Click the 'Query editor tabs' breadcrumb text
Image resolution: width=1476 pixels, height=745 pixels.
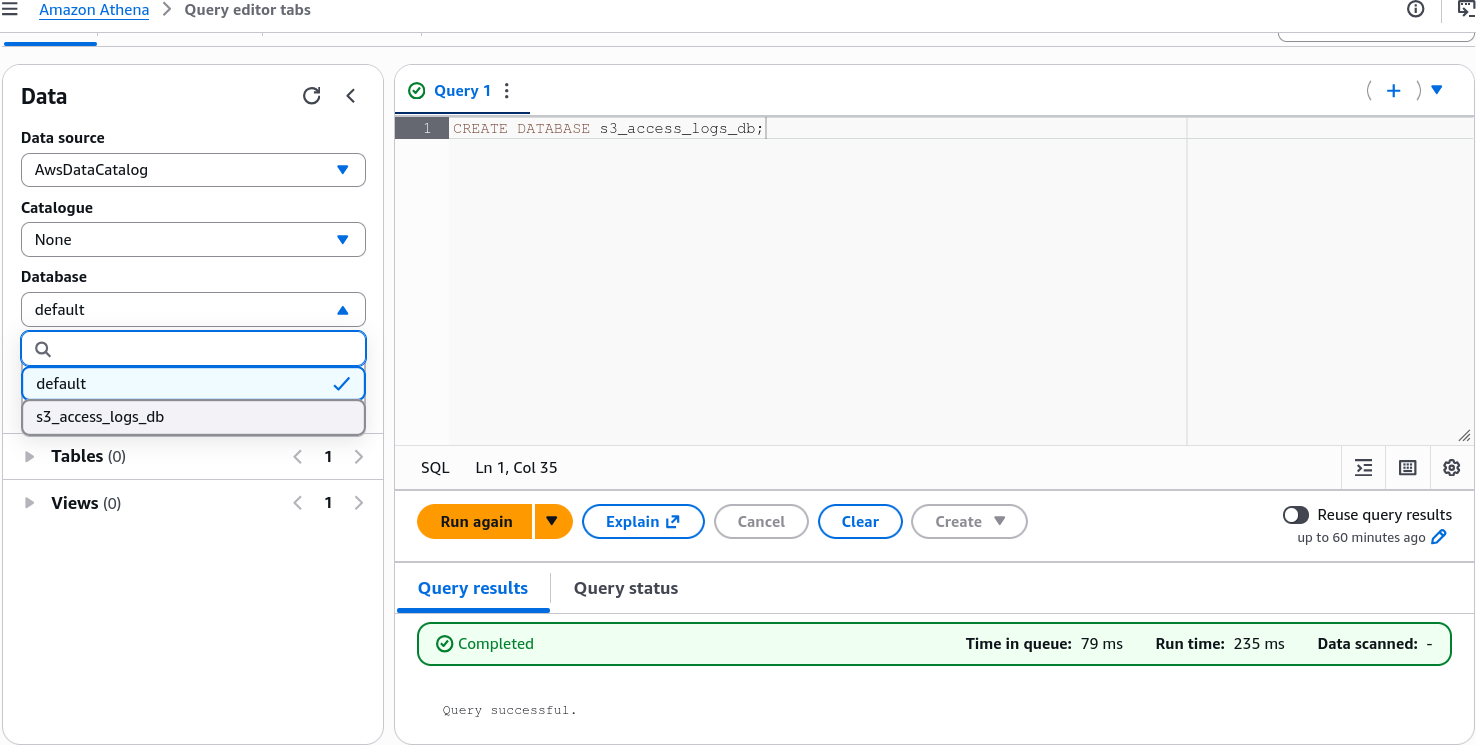click(248, 10)
